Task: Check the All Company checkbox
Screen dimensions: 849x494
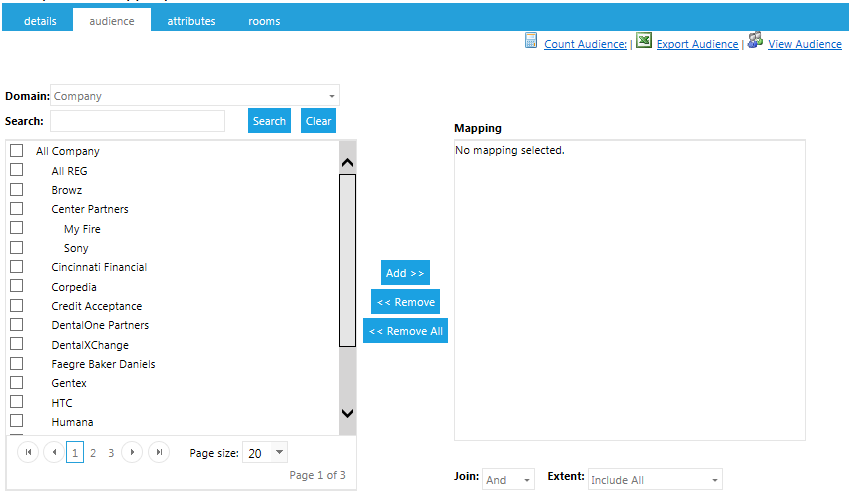Action: click(x=17, y=151)
